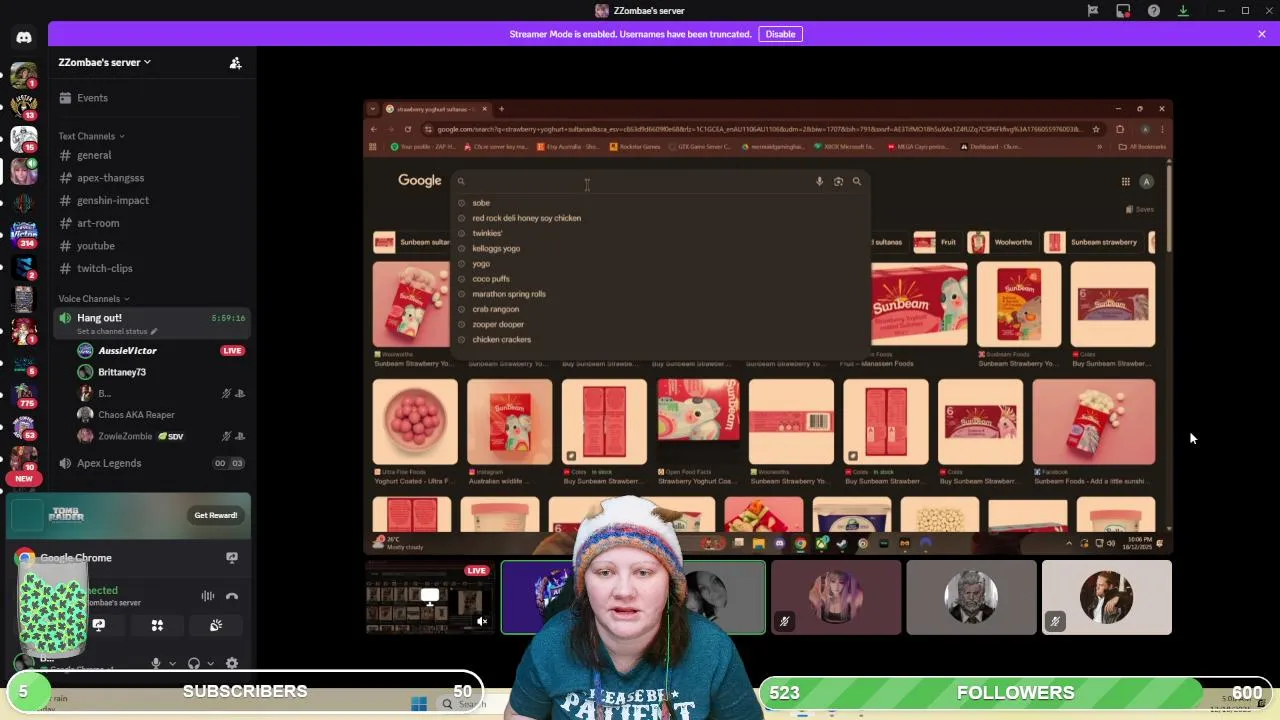Screen dimensions: 1280x720
Task: Select the bearded man participant tile with mute icon
Action: pos(1107,597)
